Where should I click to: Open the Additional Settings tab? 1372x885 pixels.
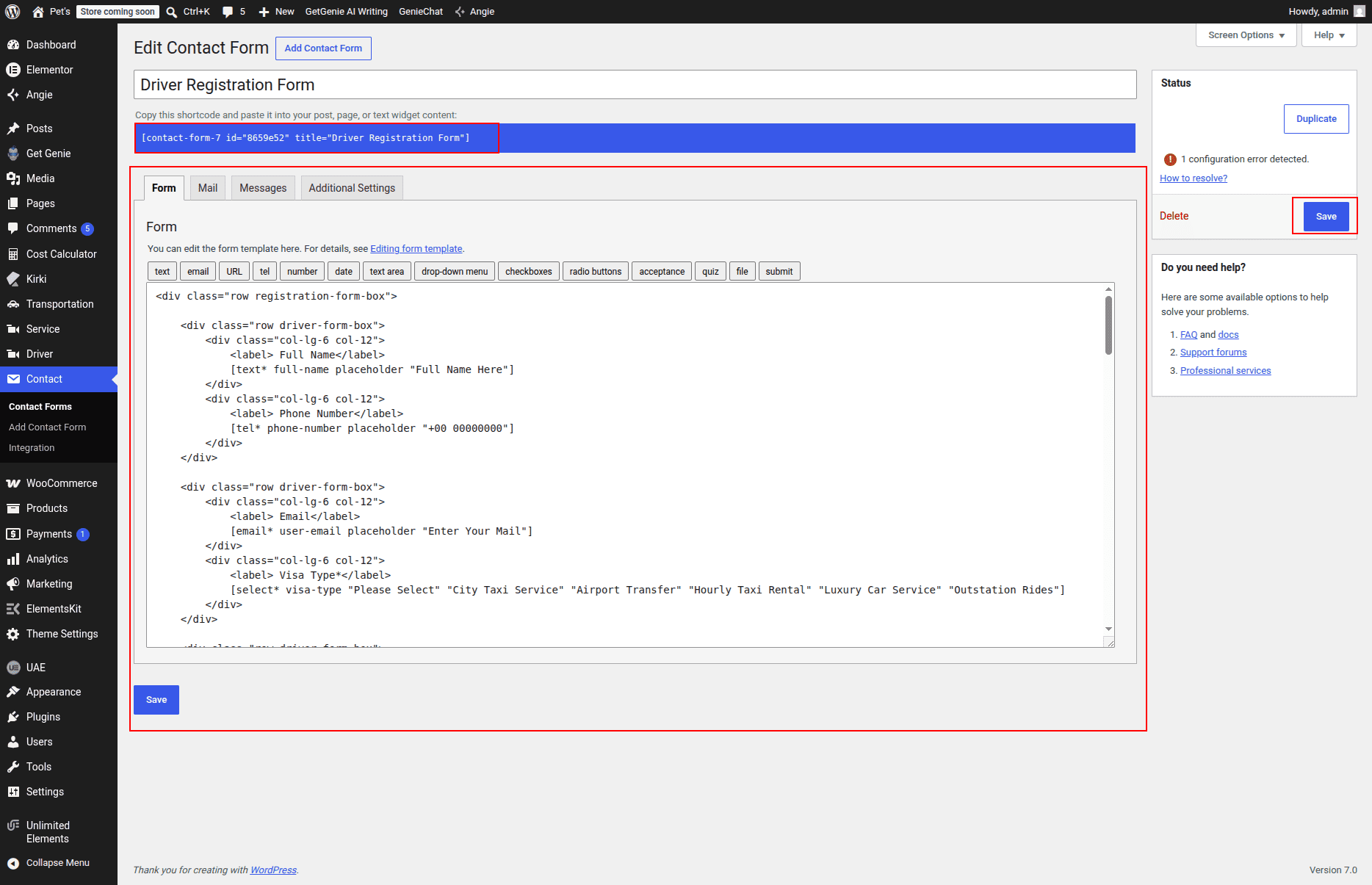(x=352, y=188)
